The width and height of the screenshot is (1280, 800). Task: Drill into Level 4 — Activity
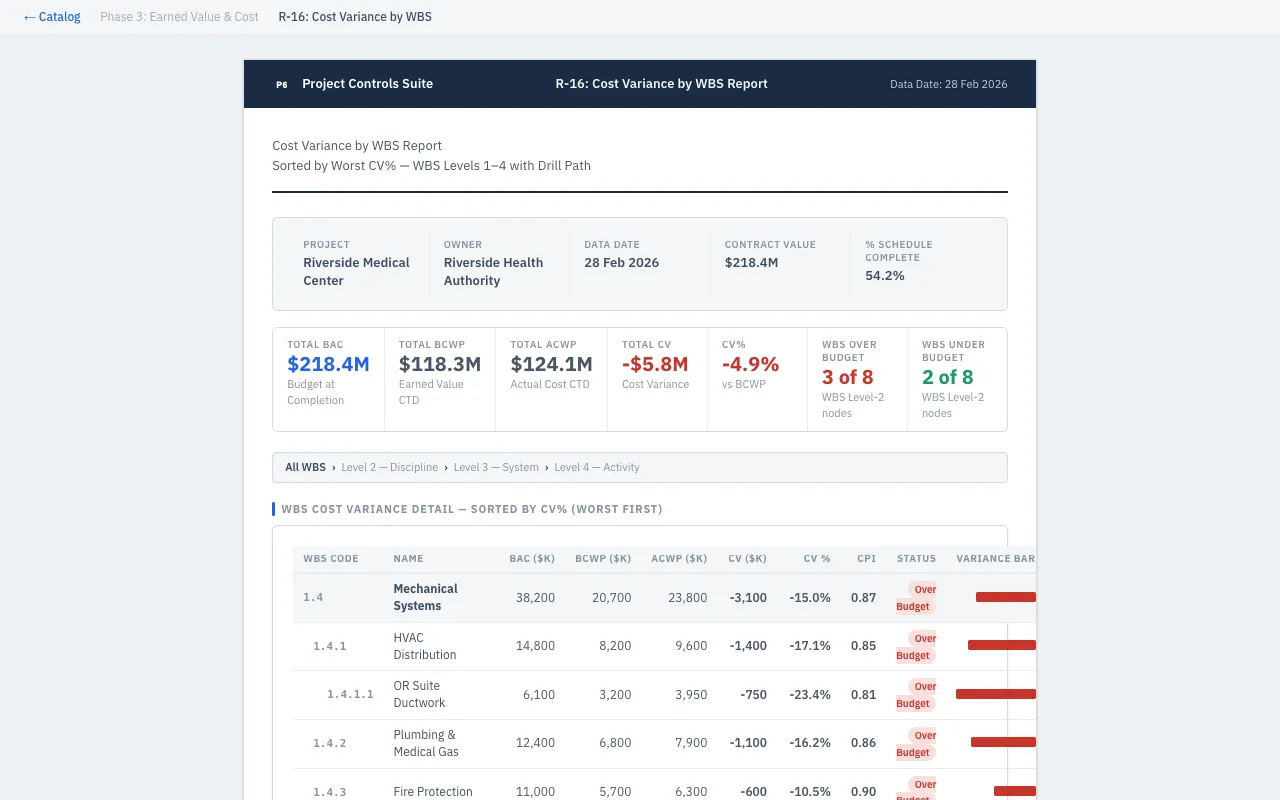click(x=597, y=467)
